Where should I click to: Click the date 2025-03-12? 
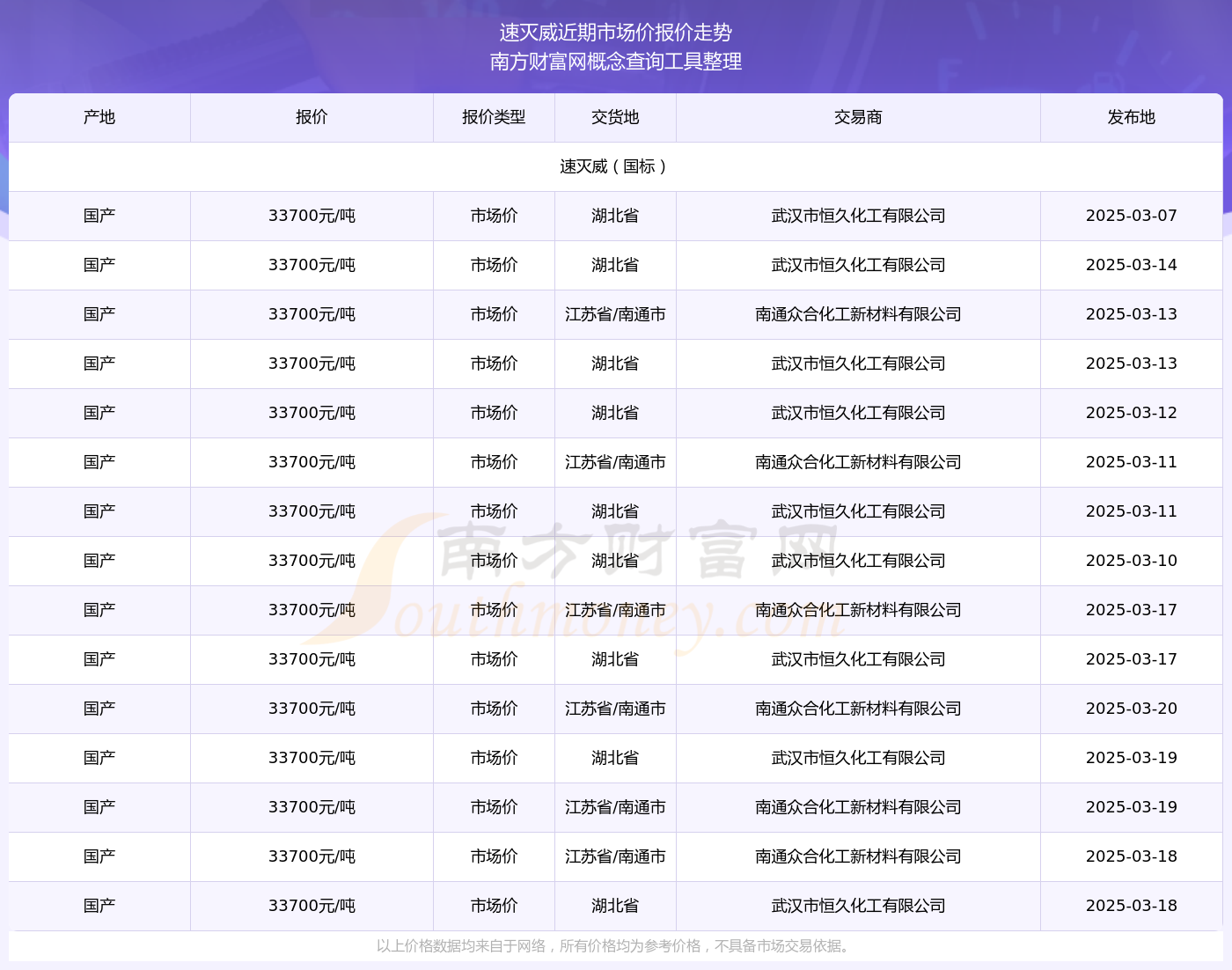1131,413
